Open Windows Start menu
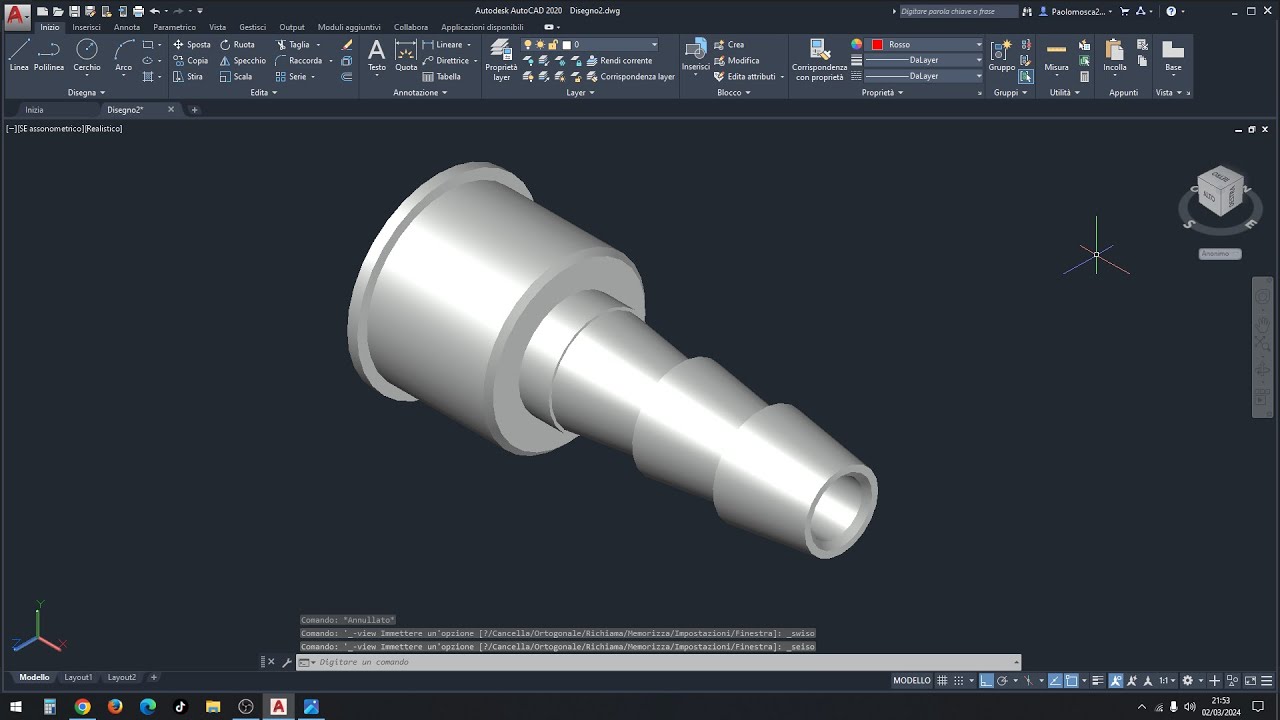The image size is (1280, 720). pos(16,707)
